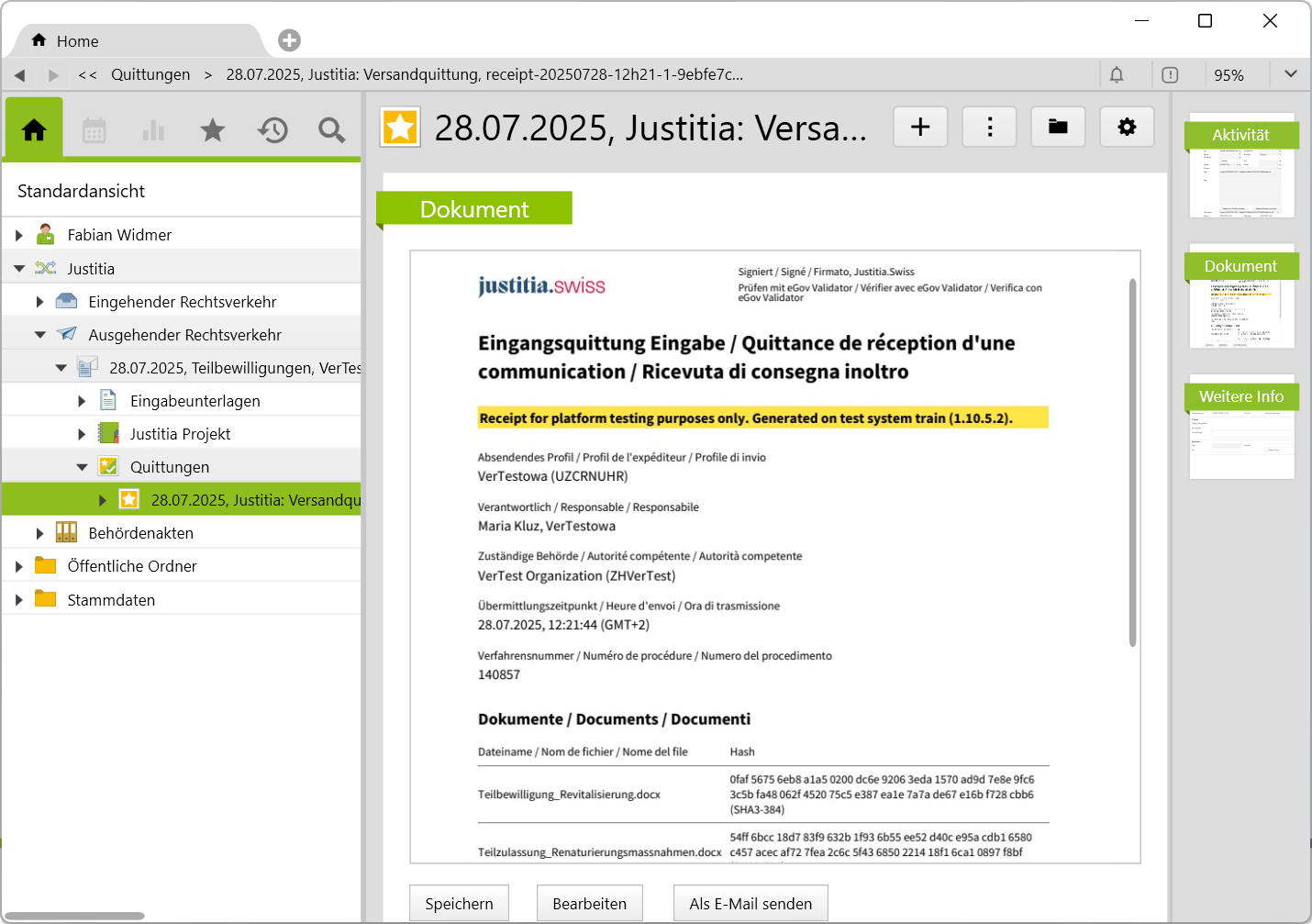This screenshot has width=1312, height=924.
Task: Click the plus Add button in header
Action: [920, 127]
